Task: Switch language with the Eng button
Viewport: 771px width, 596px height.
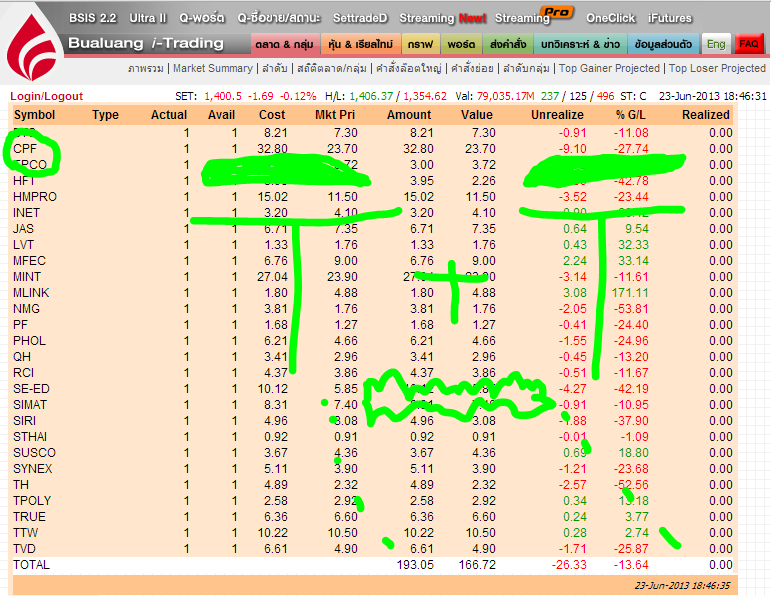Action: [x=715, y=44]
